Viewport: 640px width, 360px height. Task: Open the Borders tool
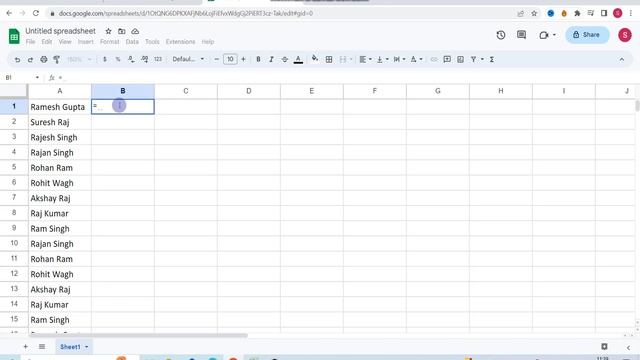pos(329,60)
